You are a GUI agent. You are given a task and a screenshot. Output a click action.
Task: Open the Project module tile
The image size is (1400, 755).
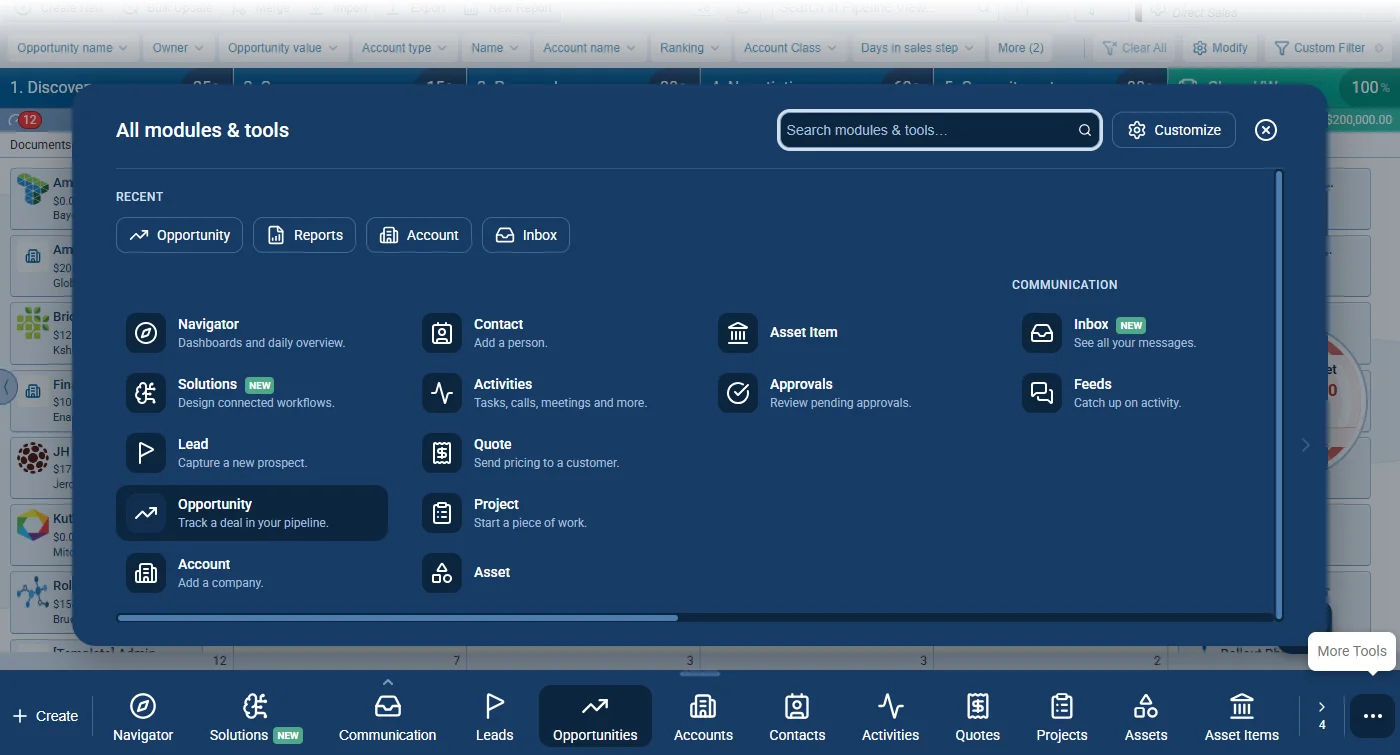(548, 513)
